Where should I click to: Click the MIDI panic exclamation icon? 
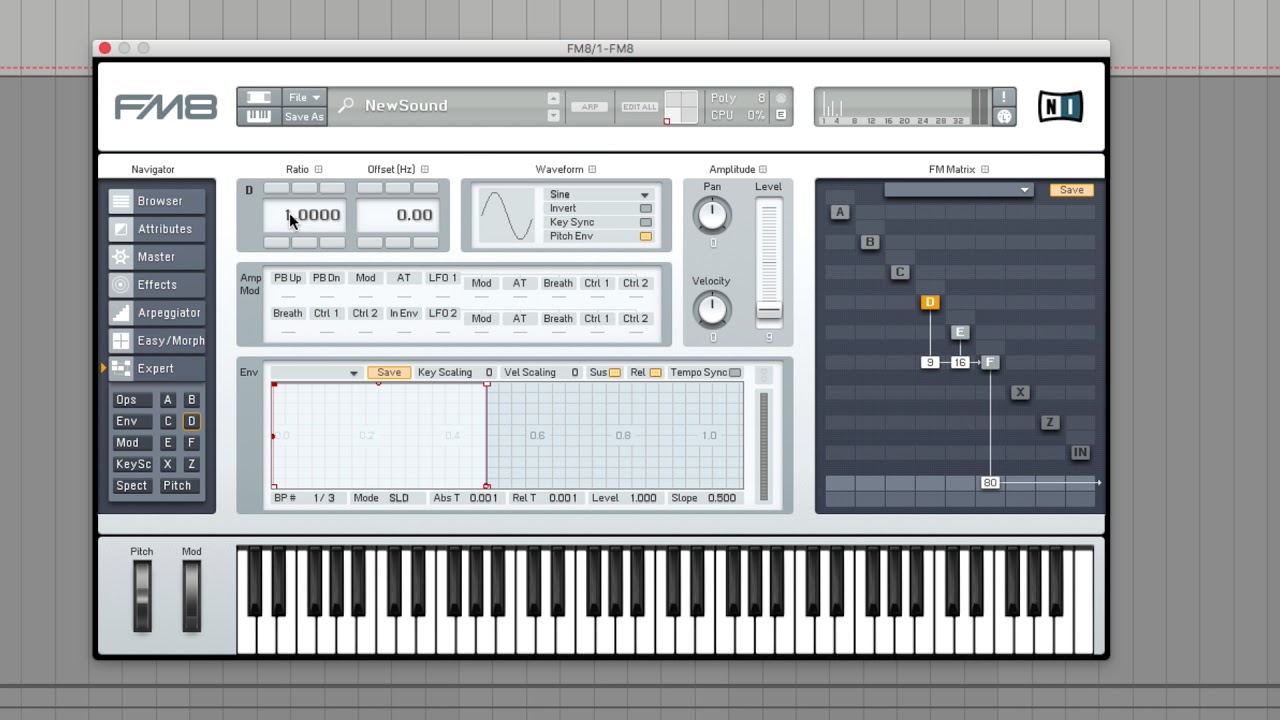tap(1004, 97)
